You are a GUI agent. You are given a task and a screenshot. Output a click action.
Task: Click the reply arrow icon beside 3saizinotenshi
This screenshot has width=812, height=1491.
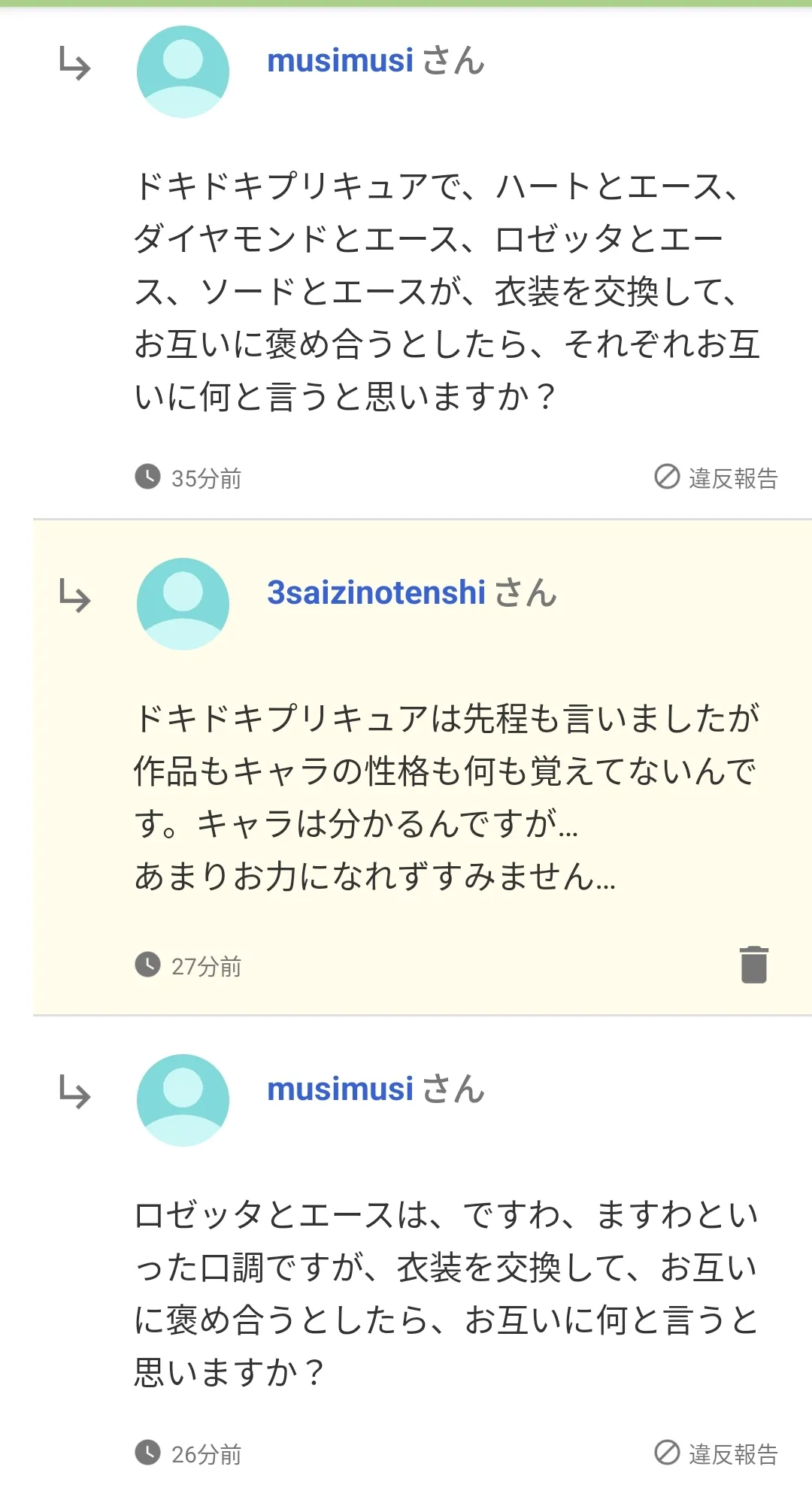(x=75, y=595)
